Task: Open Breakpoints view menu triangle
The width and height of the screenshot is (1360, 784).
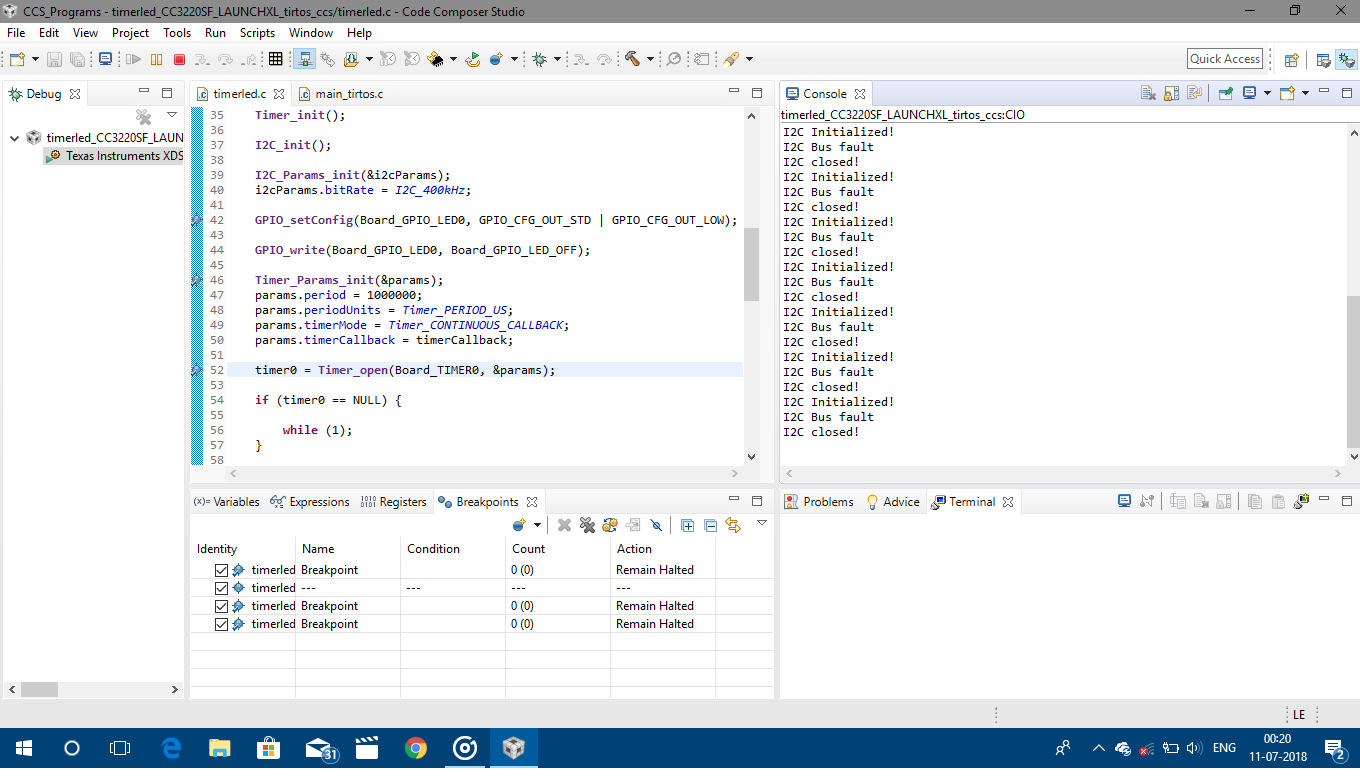Action: click(761, 523)
